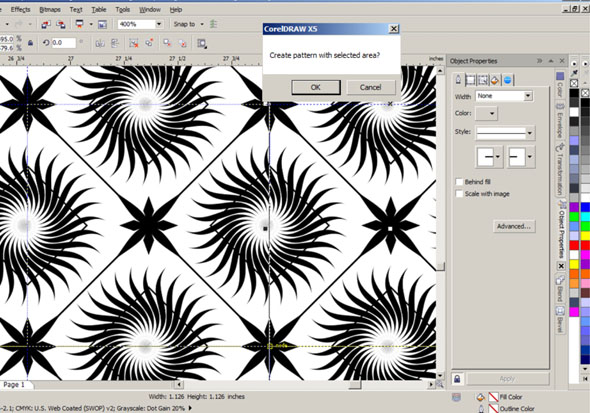Click the green Options icon beside Snap to
Viewport: 590px width, 413px height.
pos(213,24)
